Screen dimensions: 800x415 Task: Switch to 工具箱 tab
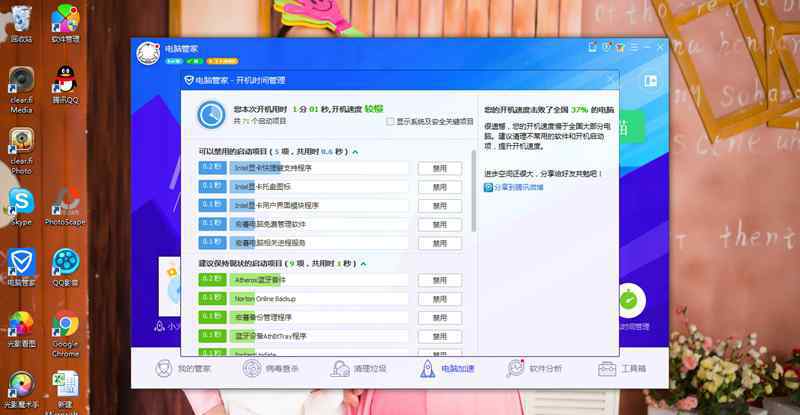[622, 368]
